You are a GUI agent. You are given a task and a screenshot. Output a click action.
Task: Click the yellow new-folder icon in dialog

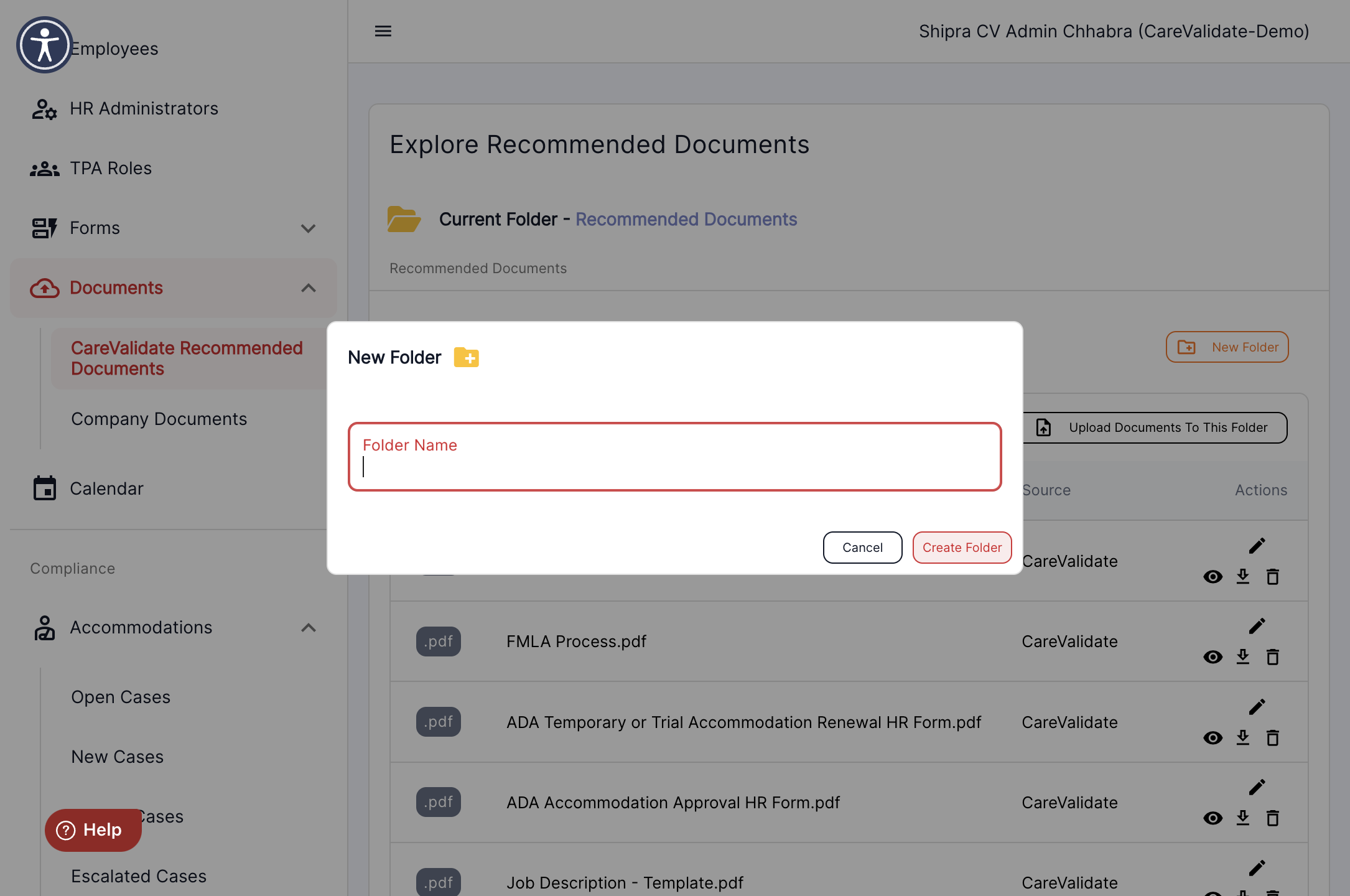[x=467, y=358]
